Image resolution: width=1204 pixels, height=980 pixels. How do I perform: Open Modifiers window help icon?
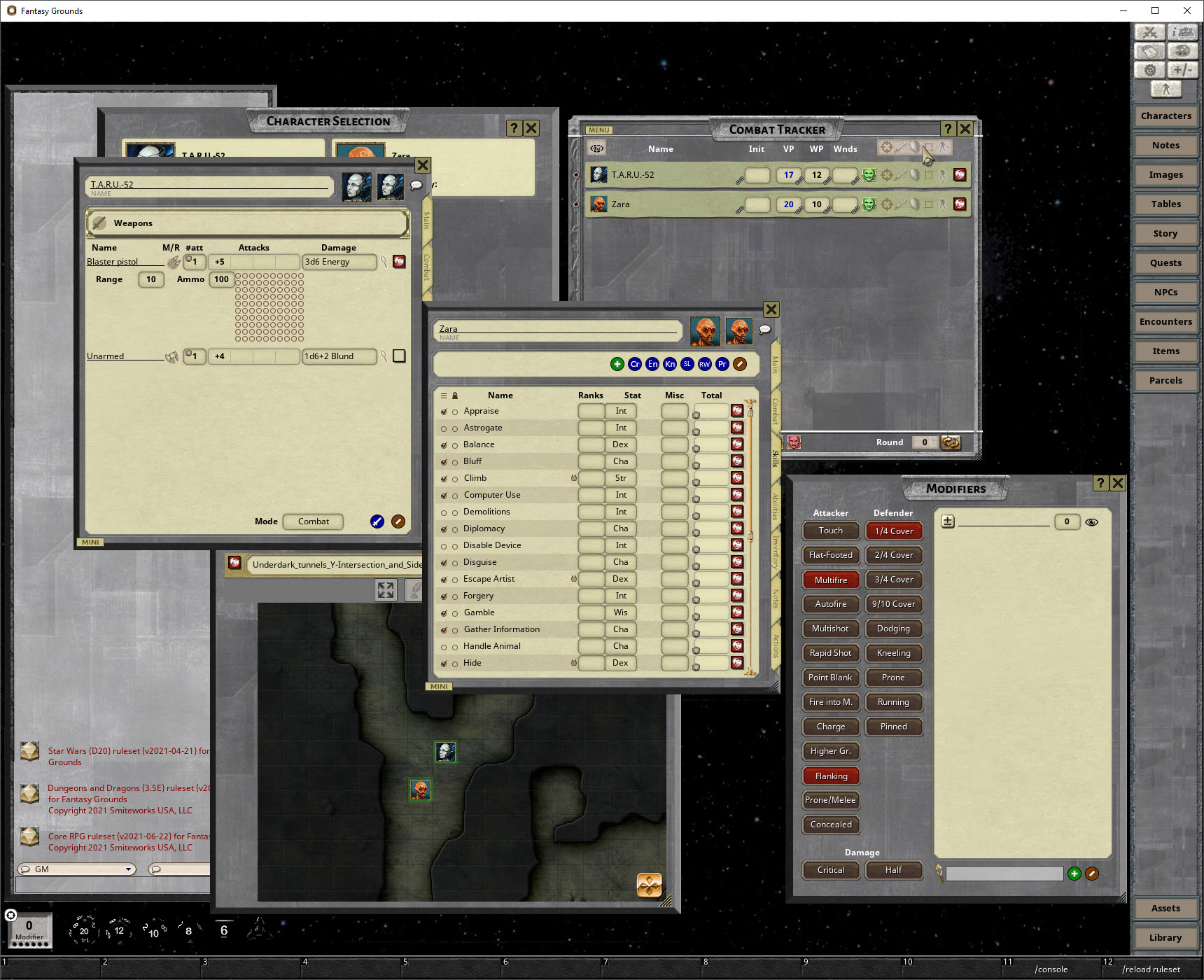click(1100, 483)
